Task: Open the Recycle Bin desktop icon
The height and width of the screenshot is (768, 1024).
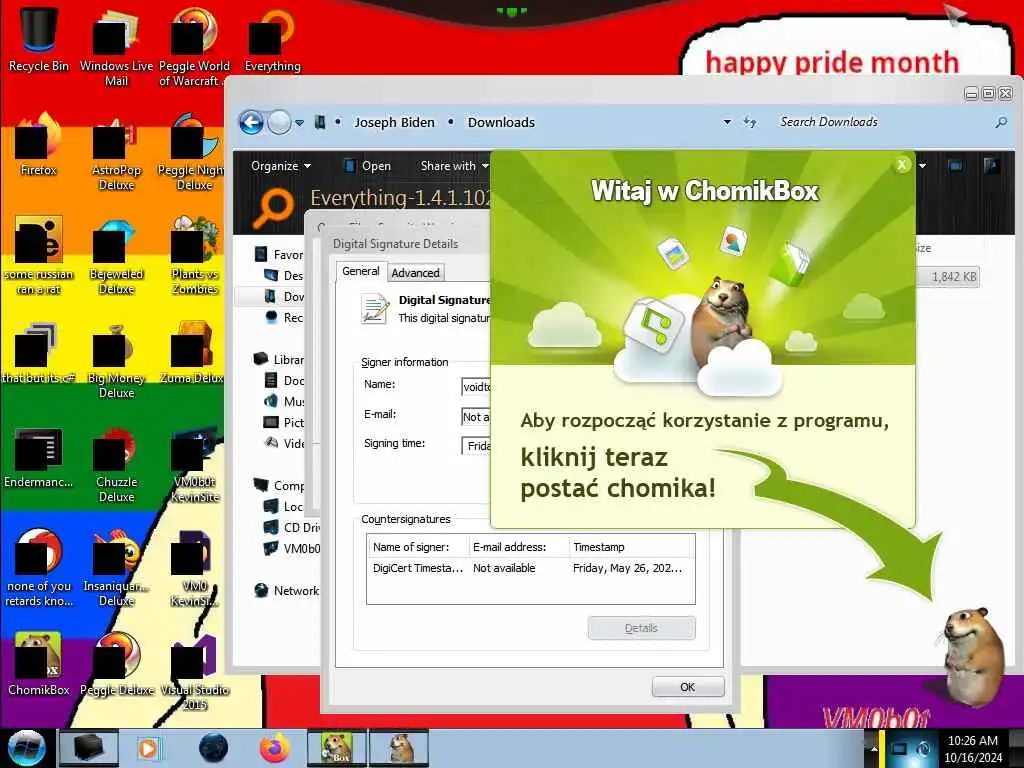Action: (x=39, y=39)
